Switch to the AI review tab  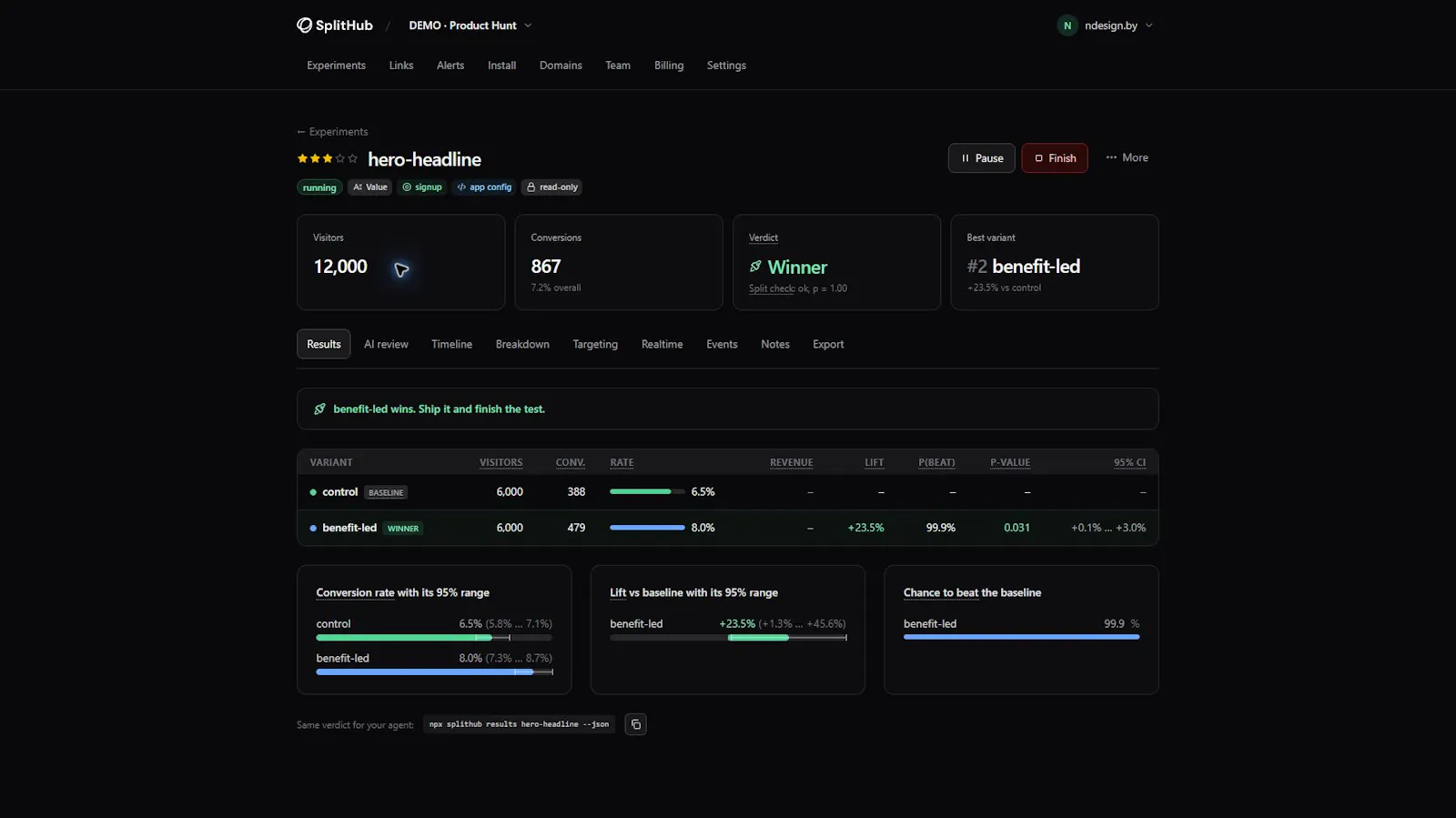point(386,344)
